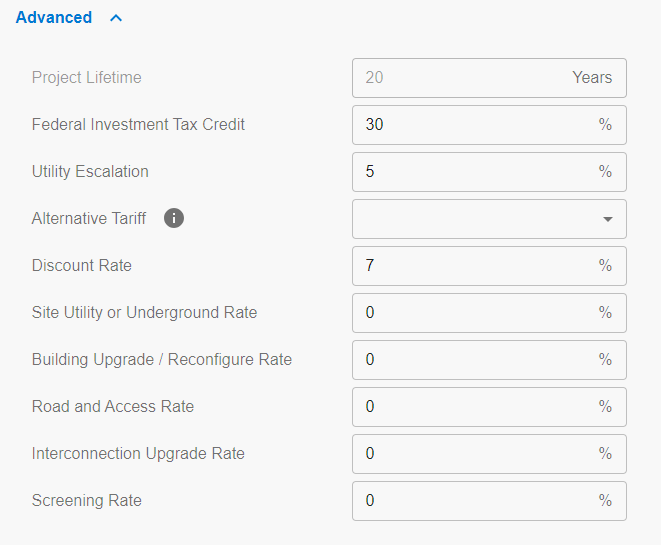Click the Federal Investment Tax Credit label

pyautogui.click(x=138, y=125)
